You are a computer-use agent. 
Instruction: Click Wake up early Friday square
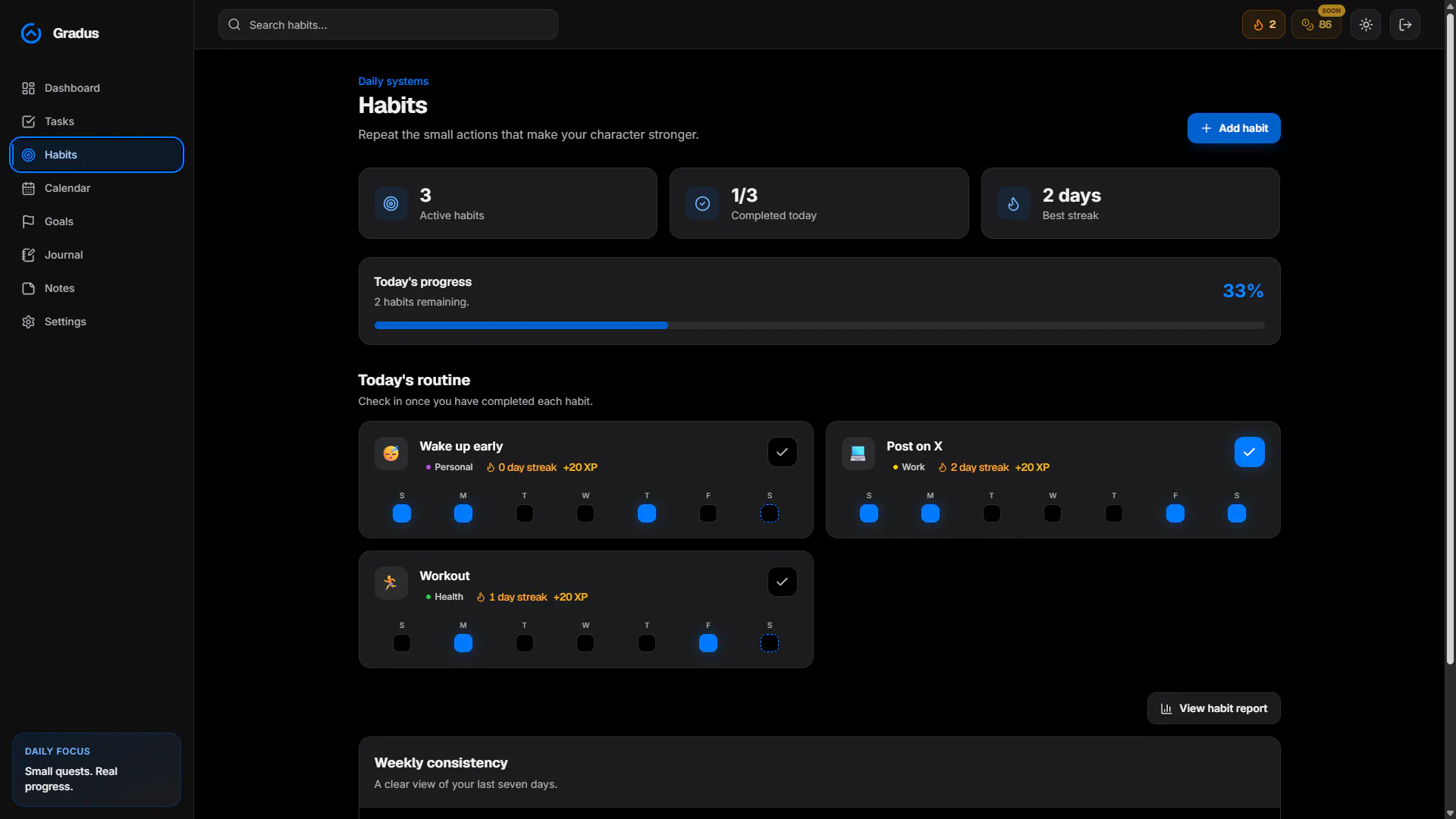point(708,513)
